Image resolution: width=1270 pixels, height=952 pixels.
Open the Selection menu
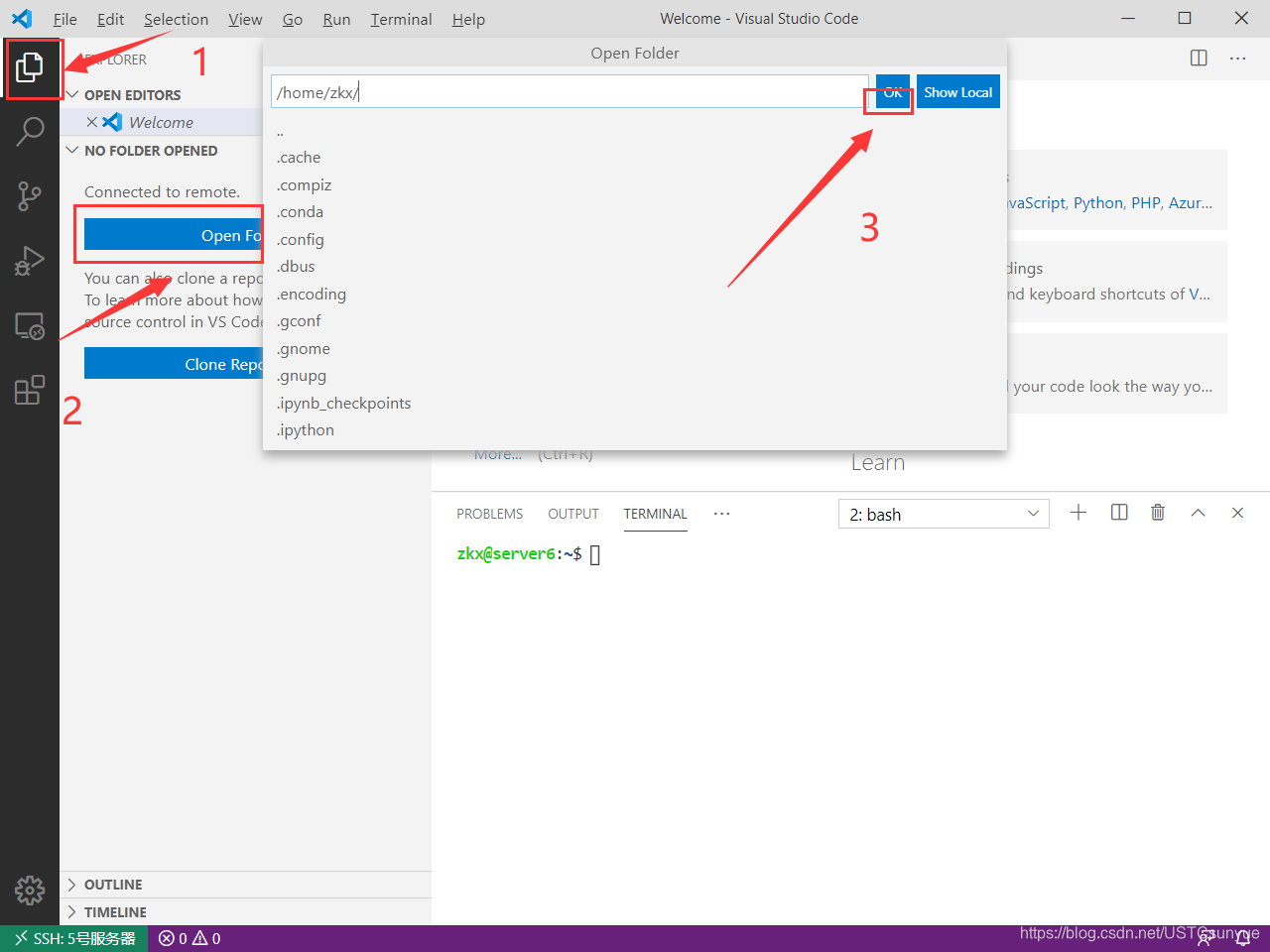coord(176,19)
